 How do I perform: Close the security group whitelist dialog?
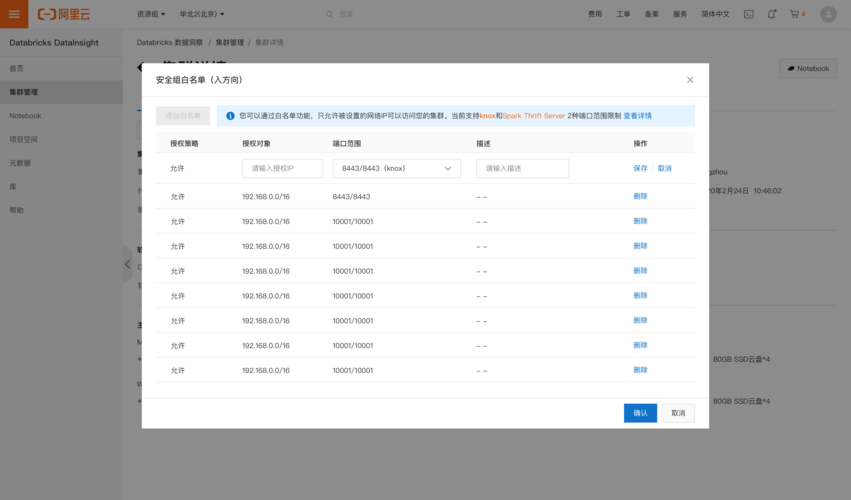point(690,80)
